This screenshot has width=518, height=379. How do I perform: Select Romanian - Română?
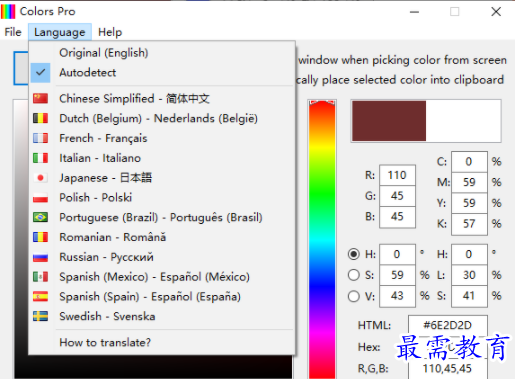[x=162, y=237]
